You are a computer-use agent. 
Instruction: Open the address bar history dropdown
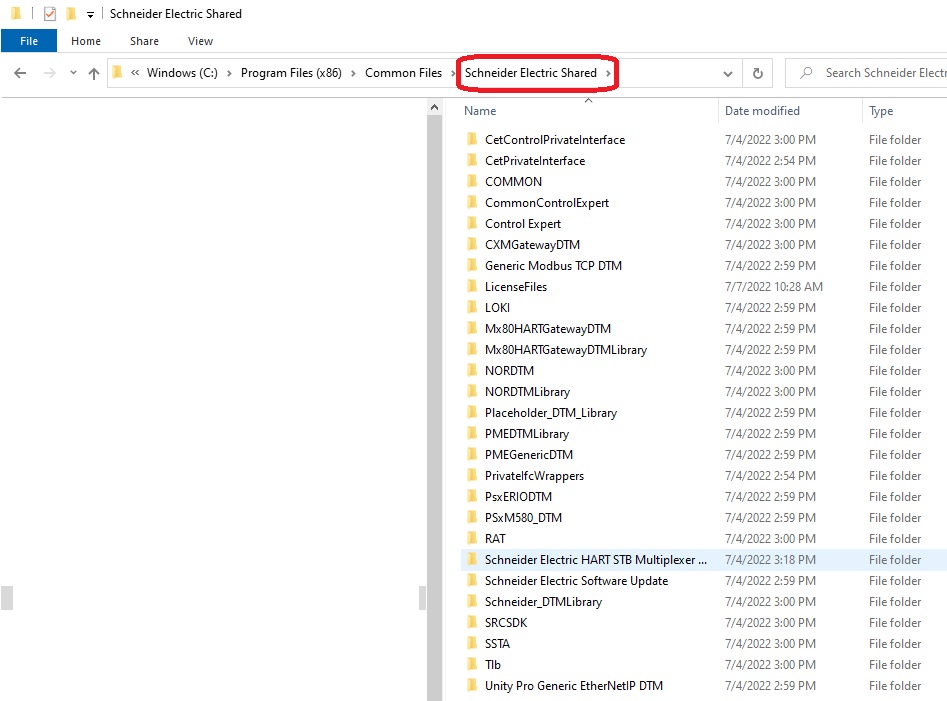[728, 74]
